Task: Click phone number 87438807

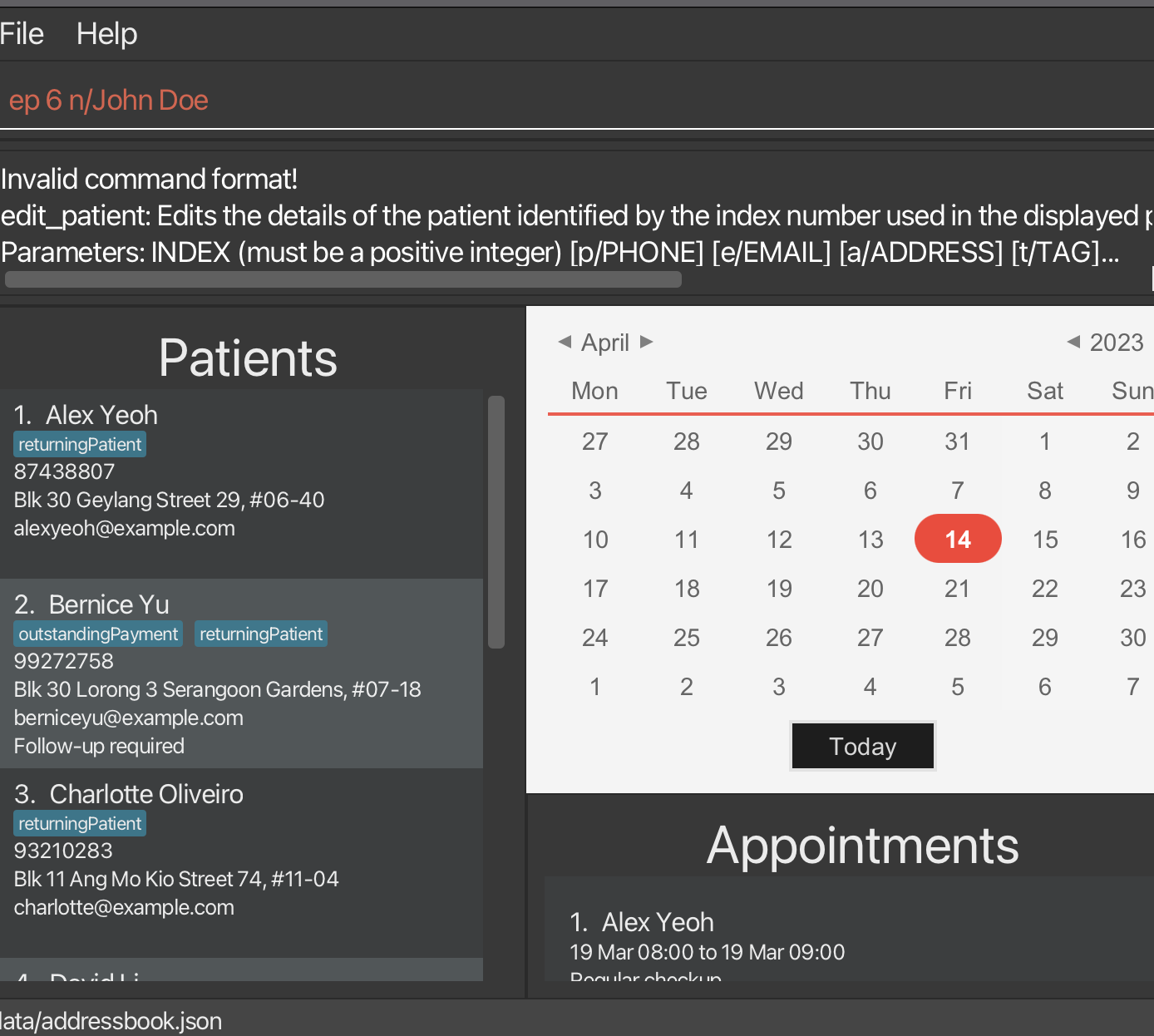Action: [x=64, y=471]
